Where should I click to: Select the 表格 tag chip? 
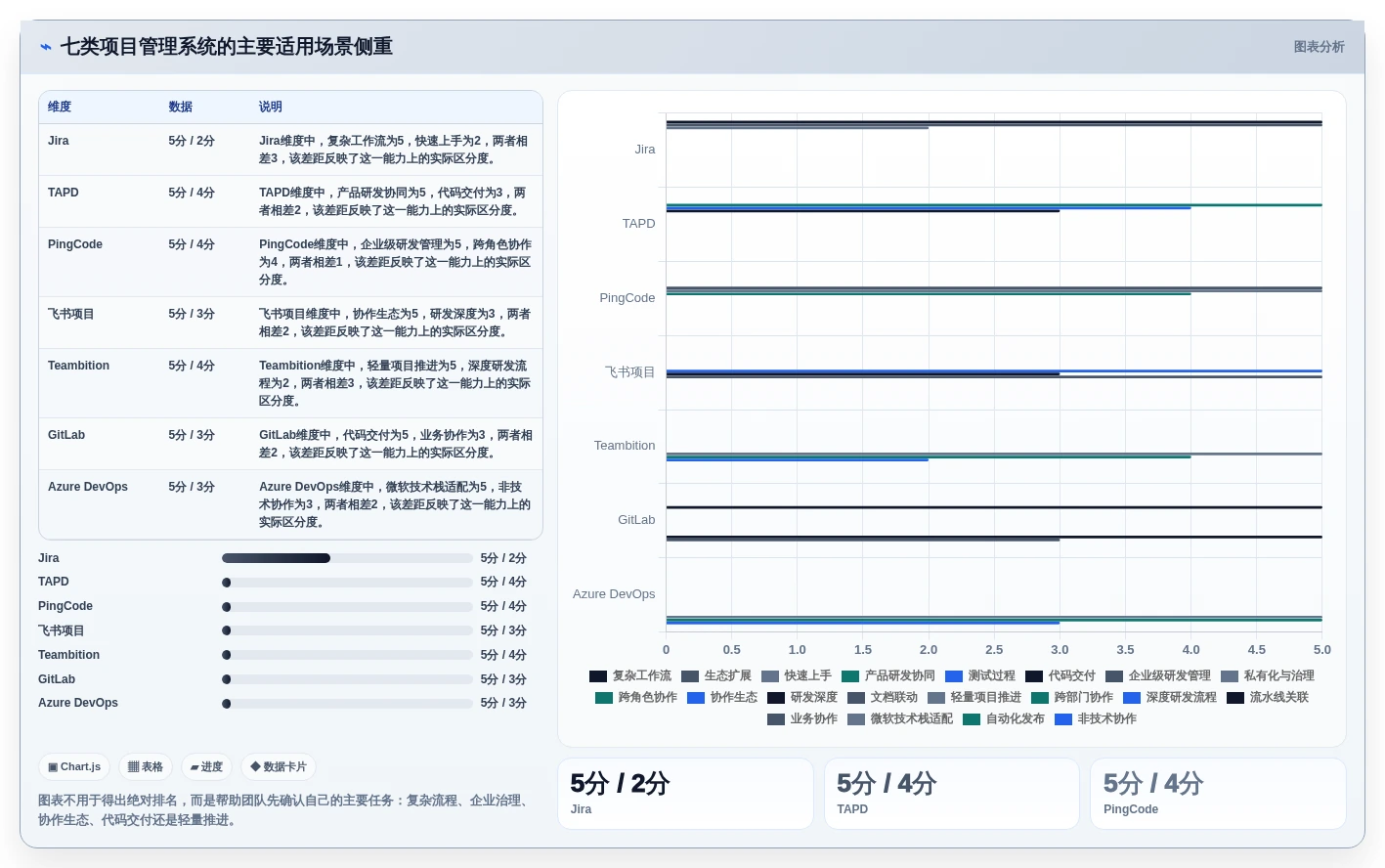146,767
